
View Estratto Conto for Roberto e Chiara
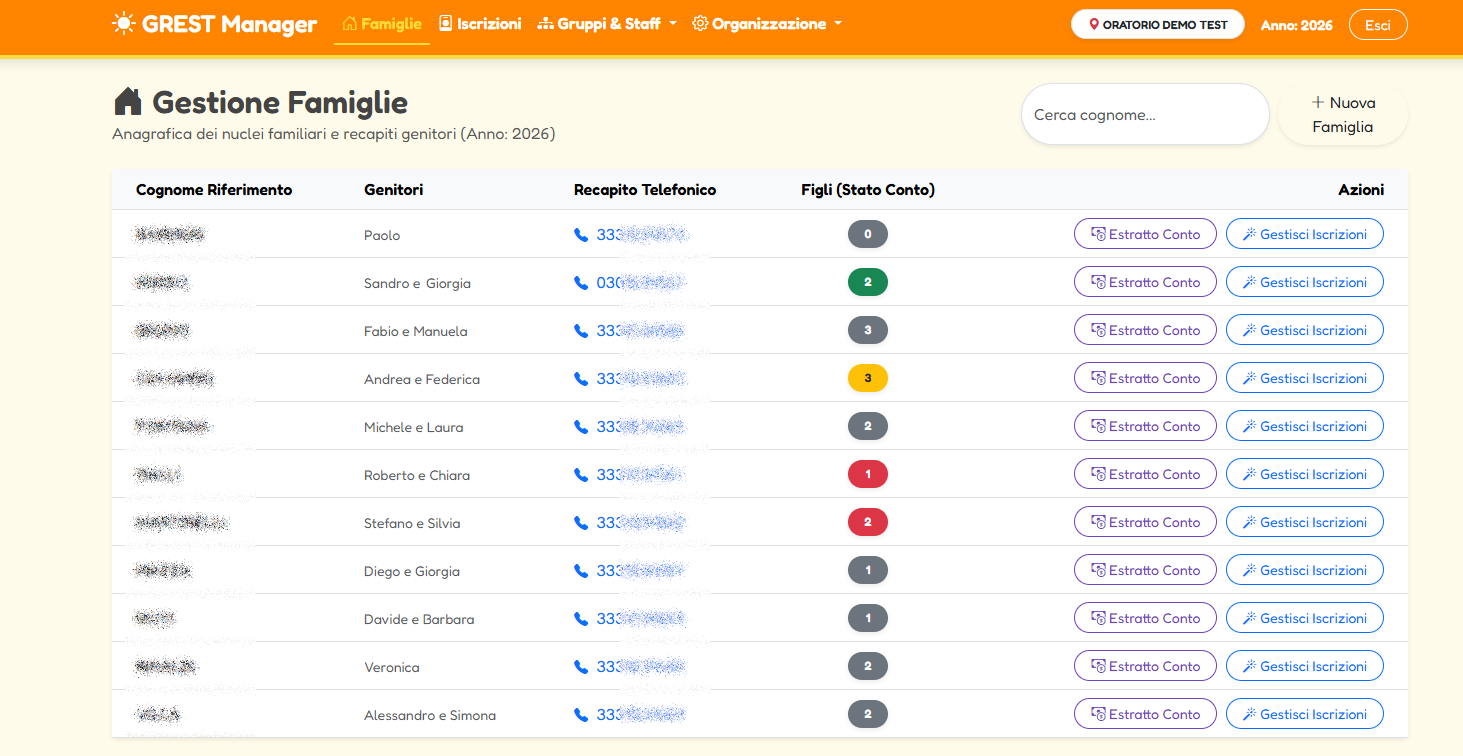coord(1145,474)
